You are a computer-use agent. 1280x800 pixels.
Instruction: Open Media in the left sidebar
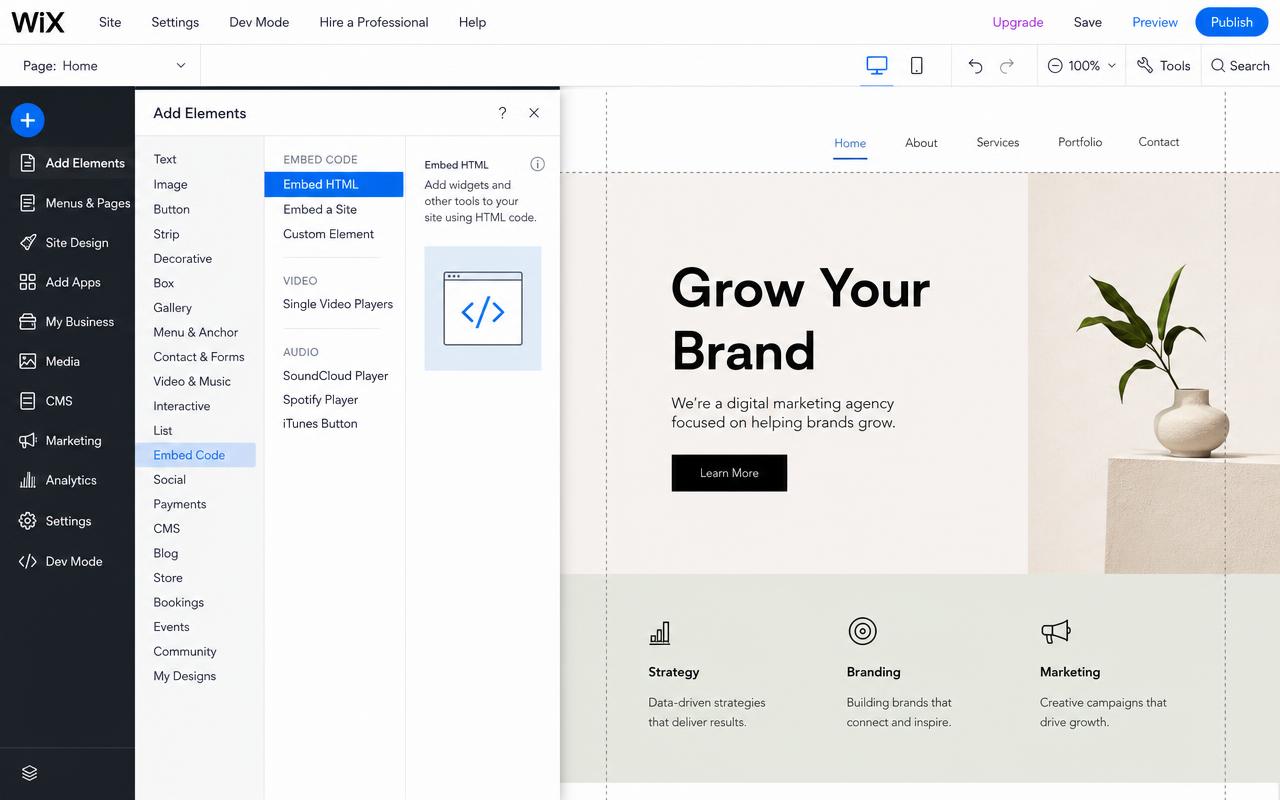[49, 361]
